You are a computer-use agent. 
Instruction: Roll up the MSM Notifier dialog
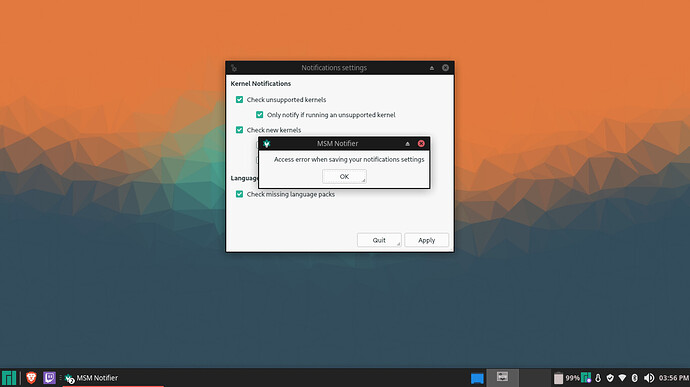(x=407, y=144)
